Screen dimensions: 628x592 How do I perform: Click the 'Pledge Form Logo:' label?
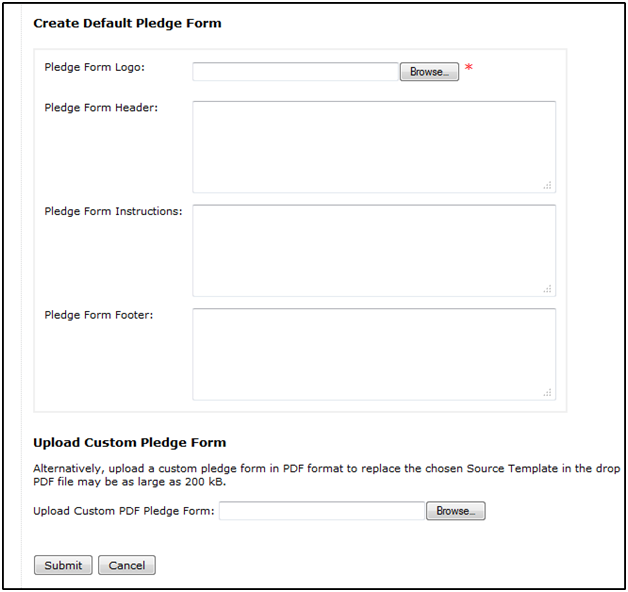click(95, 67)
